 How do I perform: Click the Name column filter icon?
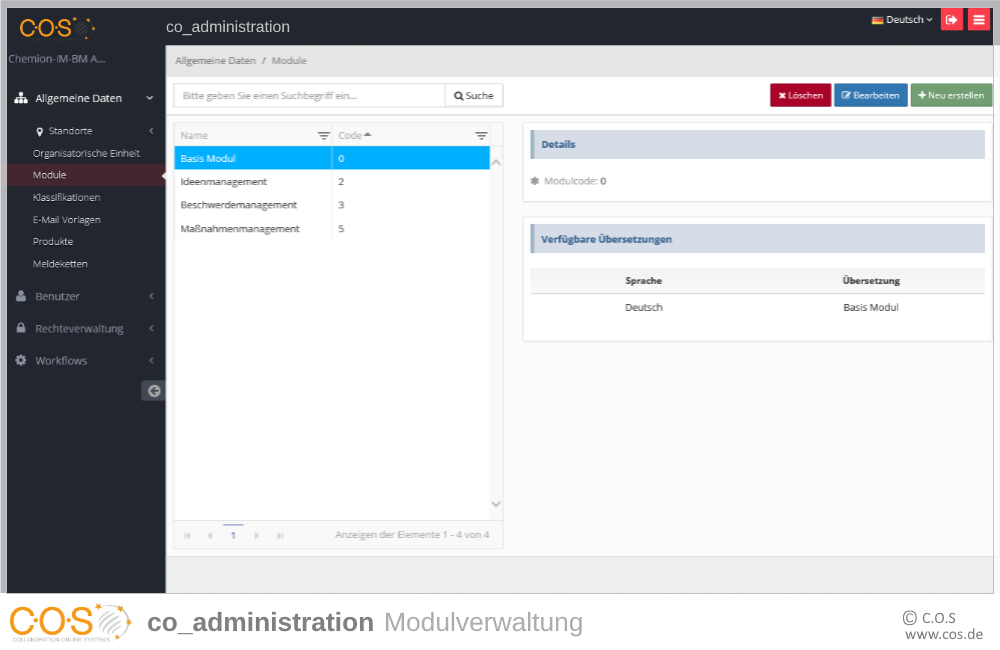(x=323, y=135)
